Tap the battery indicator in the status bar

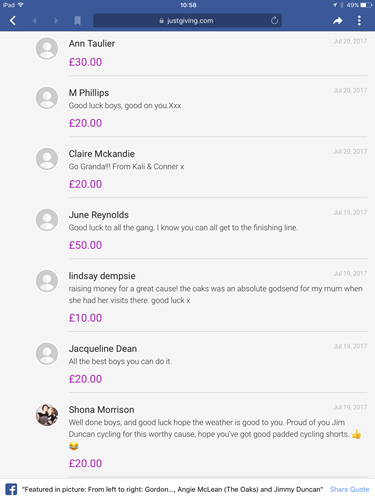(366, 5)
